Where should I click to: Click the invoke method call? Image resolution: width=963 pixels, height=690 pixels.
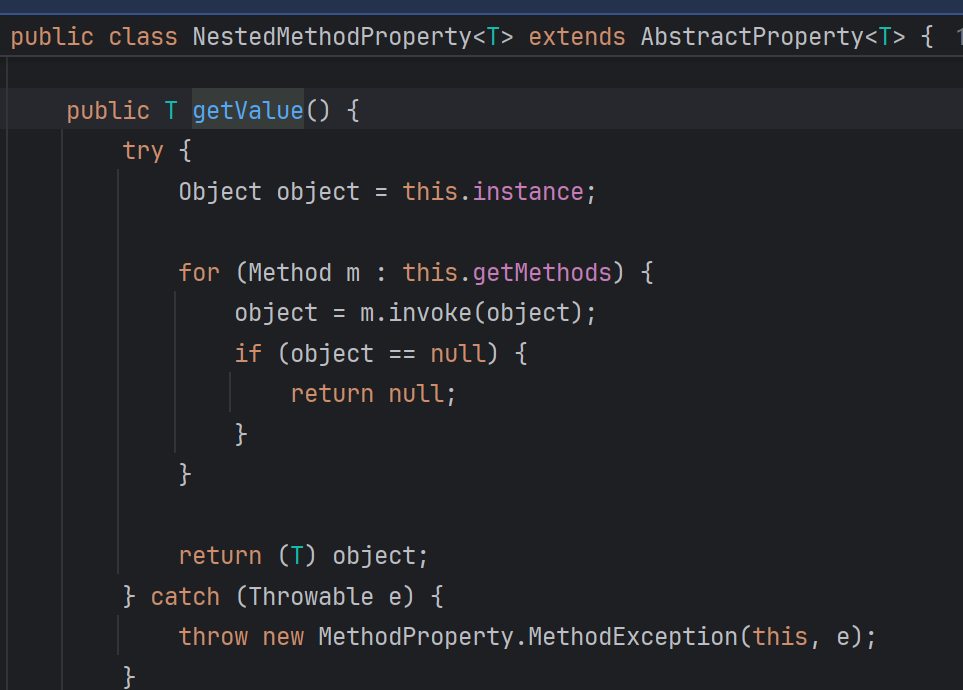coord(430,313)
